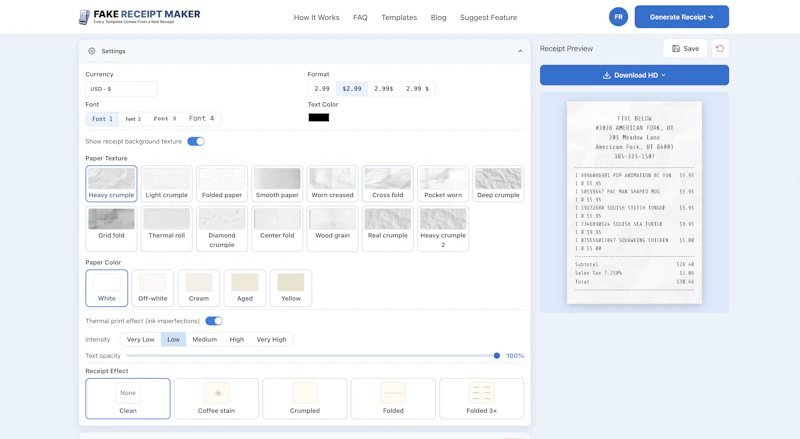The image size is (800, 439).
Task: Set intensity to Very Low
Action: [x=140, y=339]
